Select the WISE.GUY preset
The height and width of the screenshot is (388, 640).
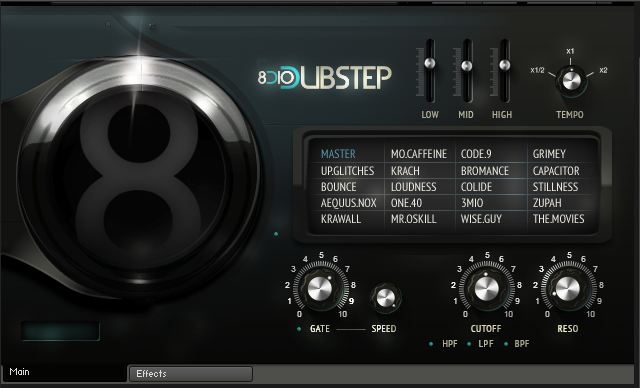tap(481, 219)
